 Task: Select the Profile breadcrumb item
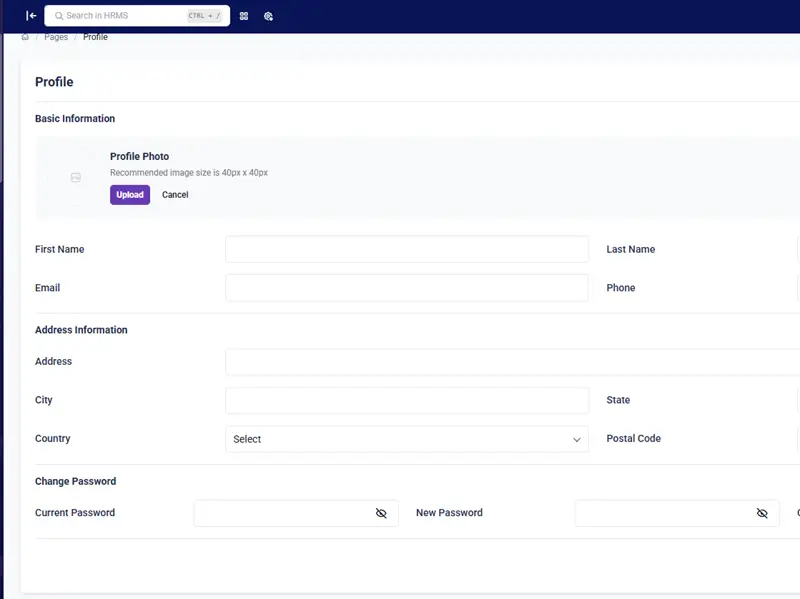click(95, 37)
